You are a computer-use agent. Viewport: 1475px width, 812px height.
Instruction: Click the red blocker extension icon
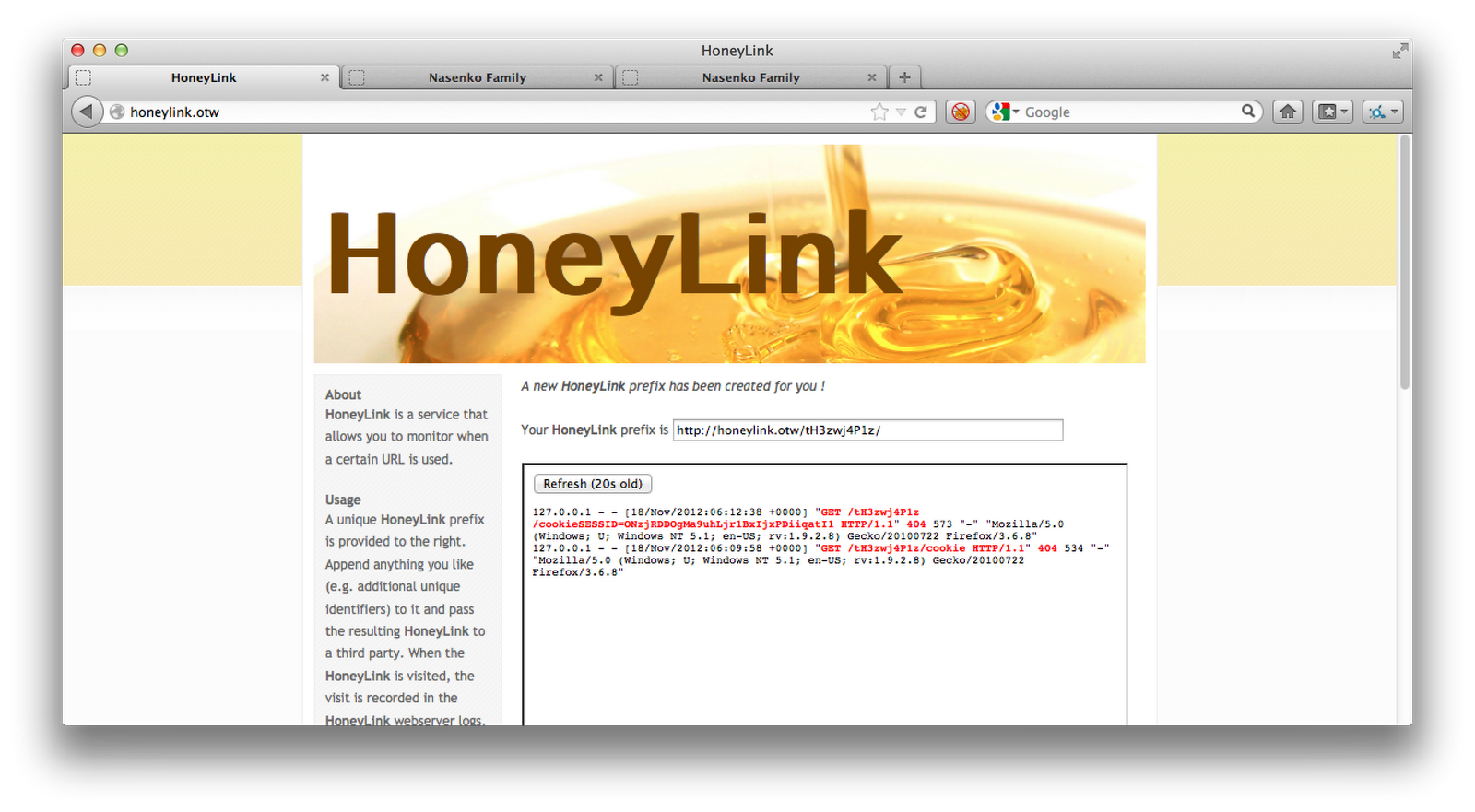pos(961,112)
